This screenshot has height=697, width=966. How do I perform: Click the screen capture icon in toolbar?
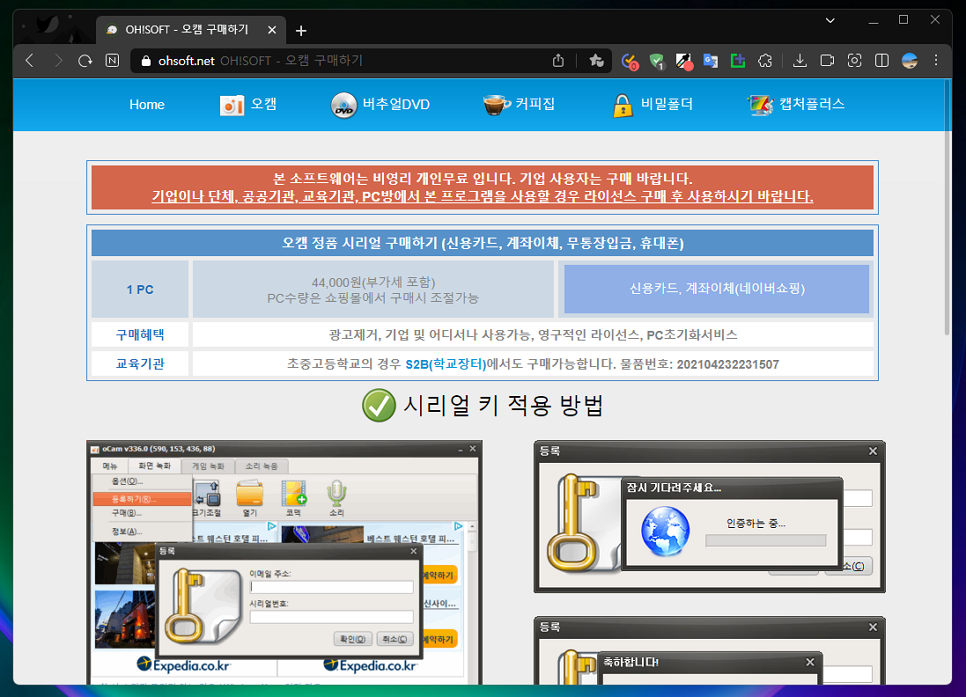click(x=854, y=60)
